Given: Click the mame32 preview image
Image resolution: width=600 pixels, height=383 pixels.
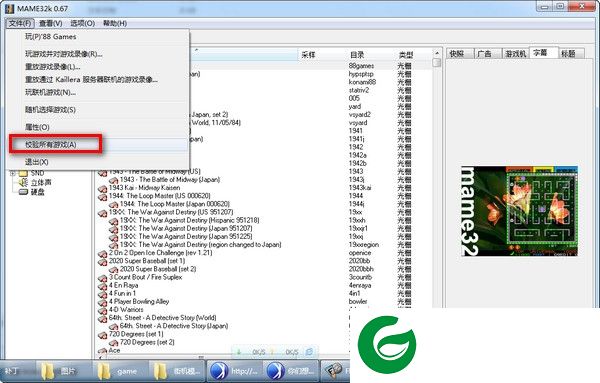Looking at the screenshot, I should point(518,211).
